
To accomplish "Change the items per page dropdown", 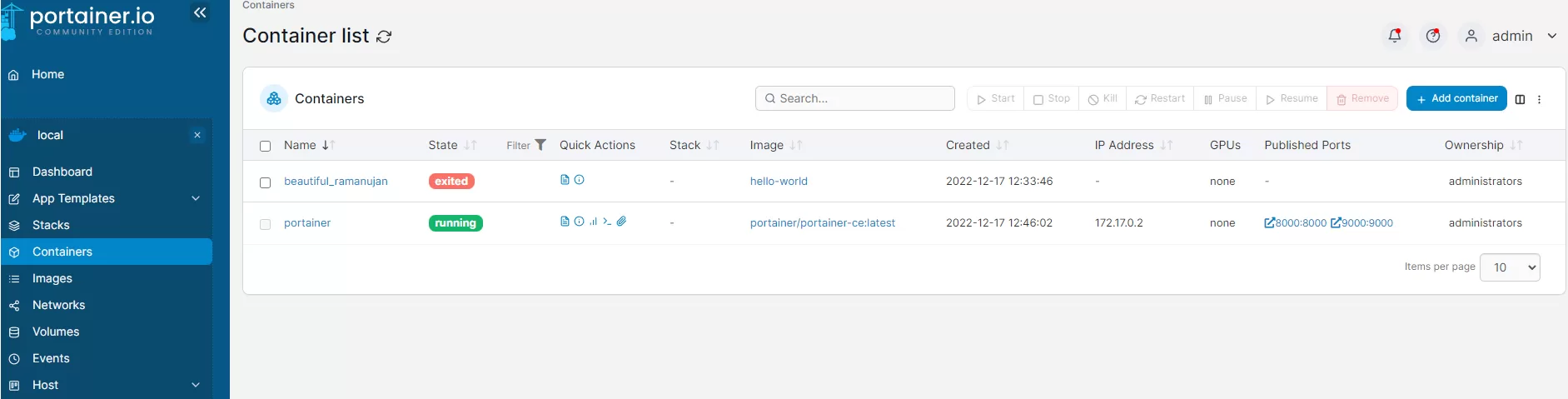I will click(x=1510, y=267).
